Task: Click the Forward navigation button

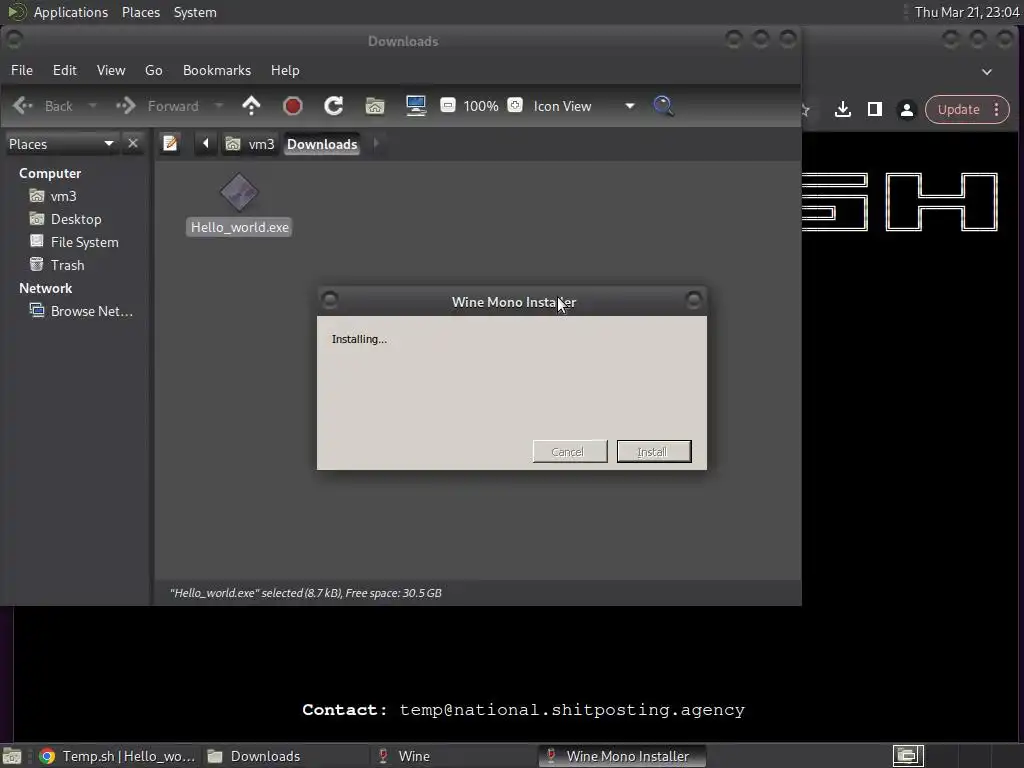Action: (x=157, y=106)
